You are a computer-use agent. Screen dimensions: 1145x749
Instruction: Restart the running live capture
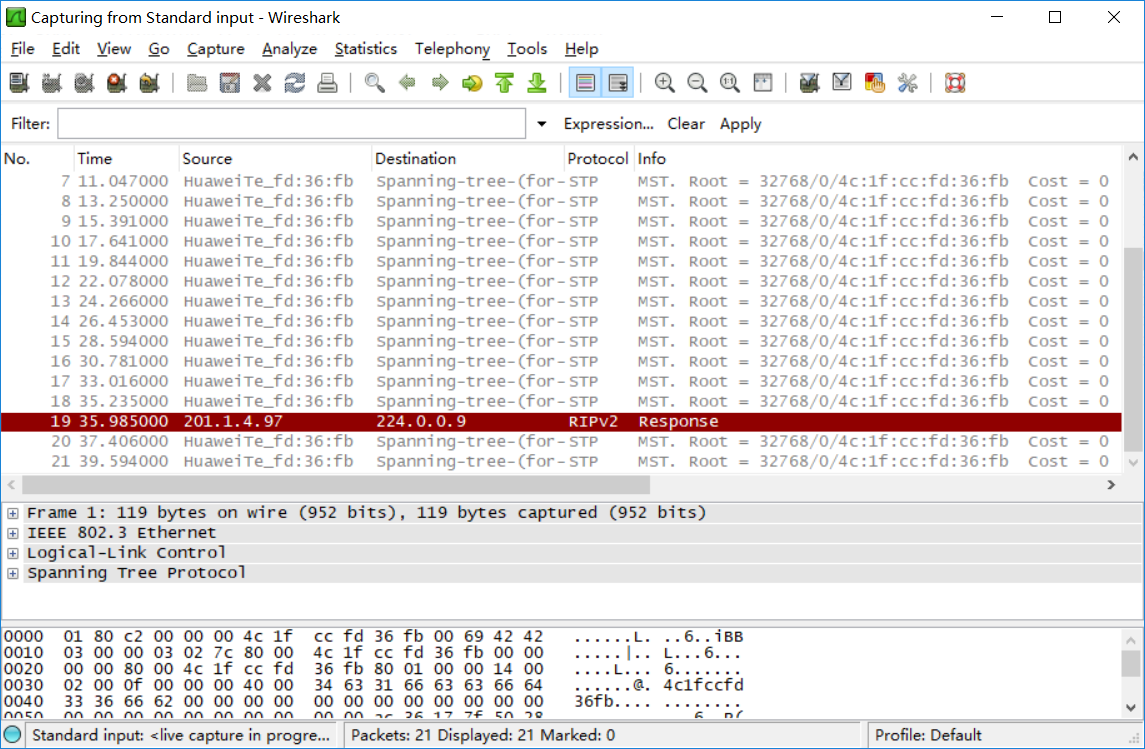[x=150, y=82]
